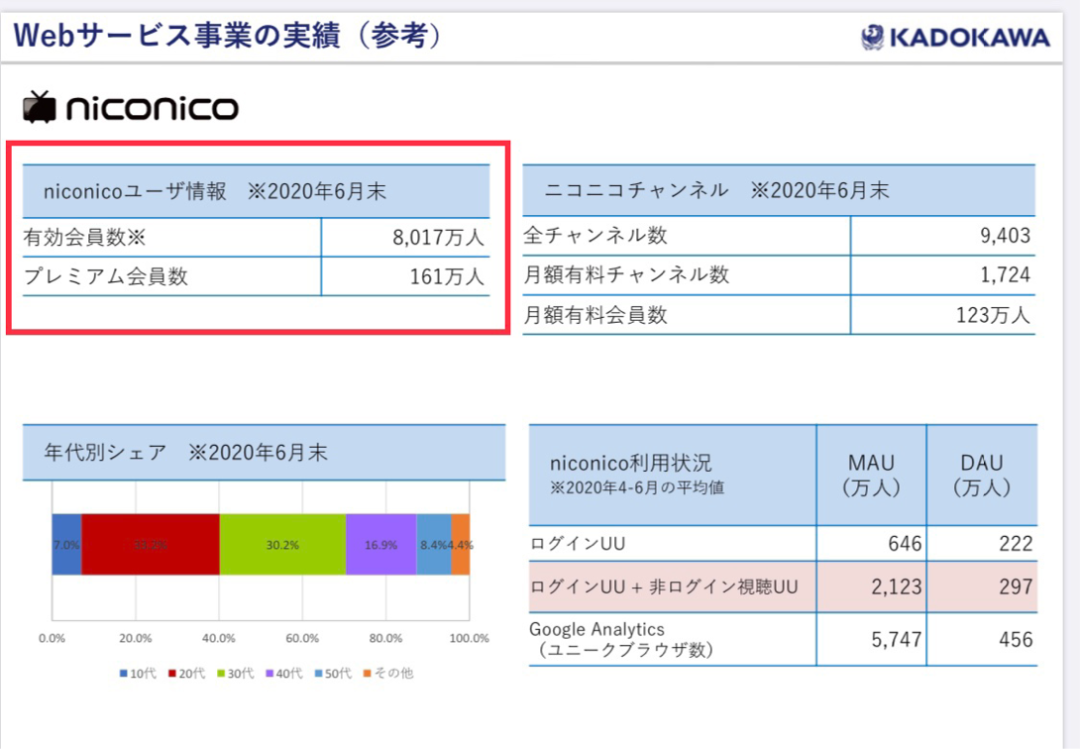Click the '80.0%' axis label
1080x749 pixels.
click(385, 638)
